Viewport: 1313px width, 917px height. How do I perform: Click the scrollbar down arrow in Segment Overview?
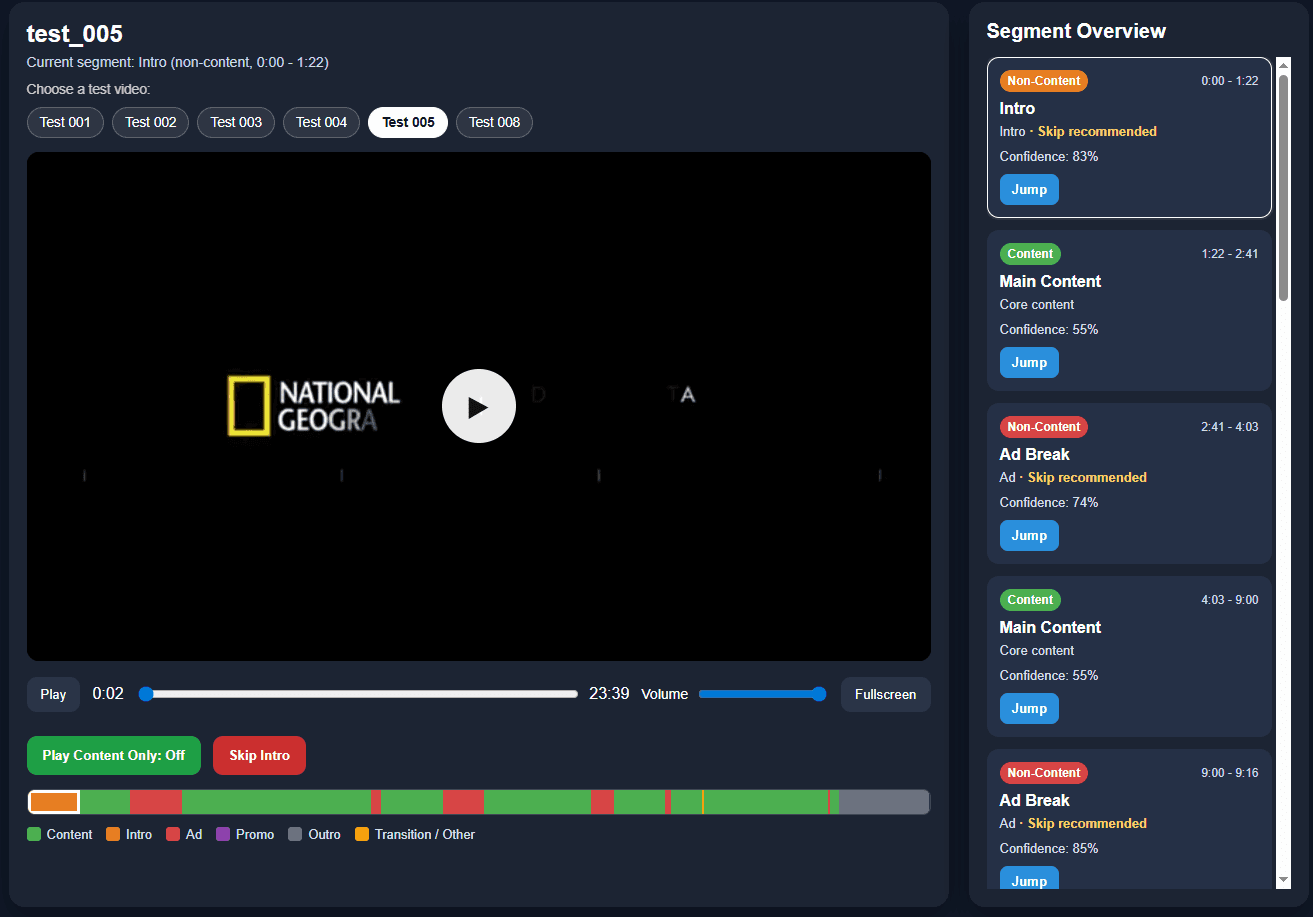[1284, 879]
